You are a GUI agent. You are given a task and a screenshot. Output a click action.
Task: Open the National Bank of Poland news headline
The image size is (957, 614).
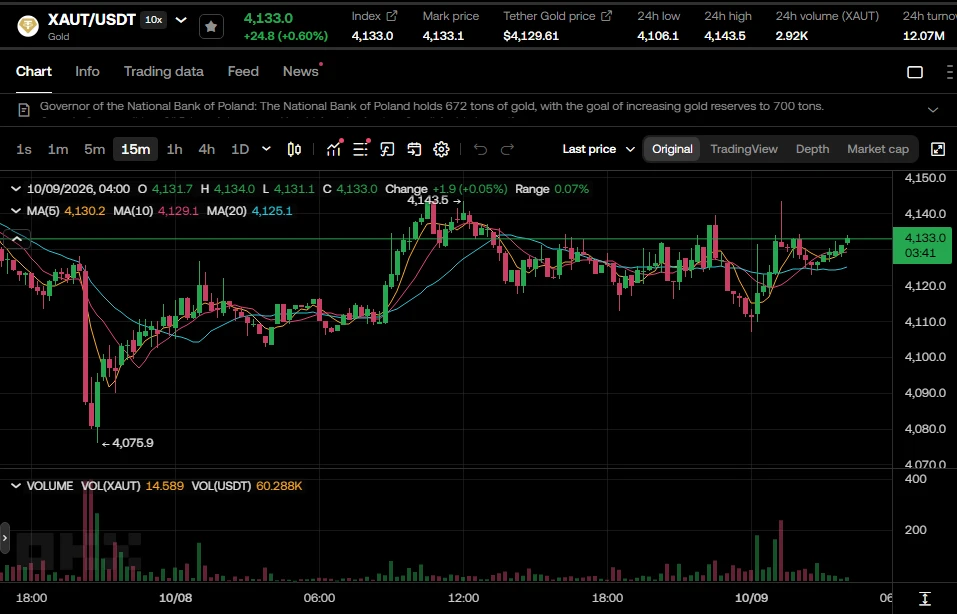coord(432,106)
